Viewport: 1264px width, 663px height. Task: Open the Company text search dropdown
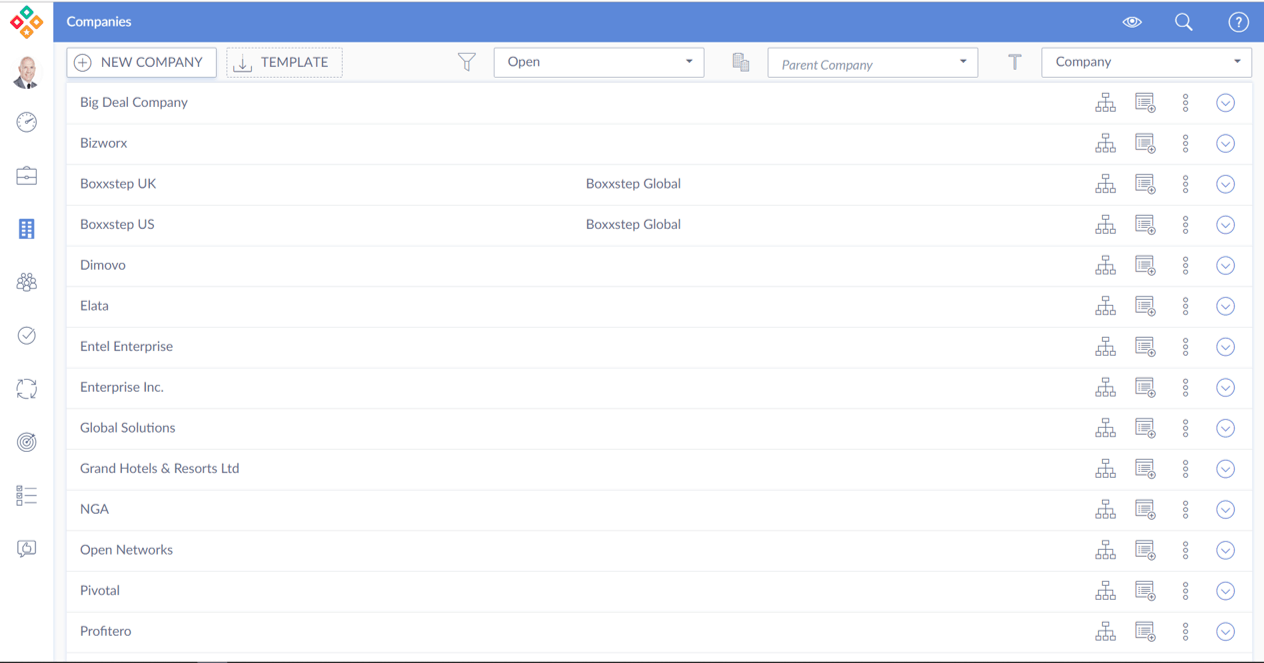coord(1146,62)
